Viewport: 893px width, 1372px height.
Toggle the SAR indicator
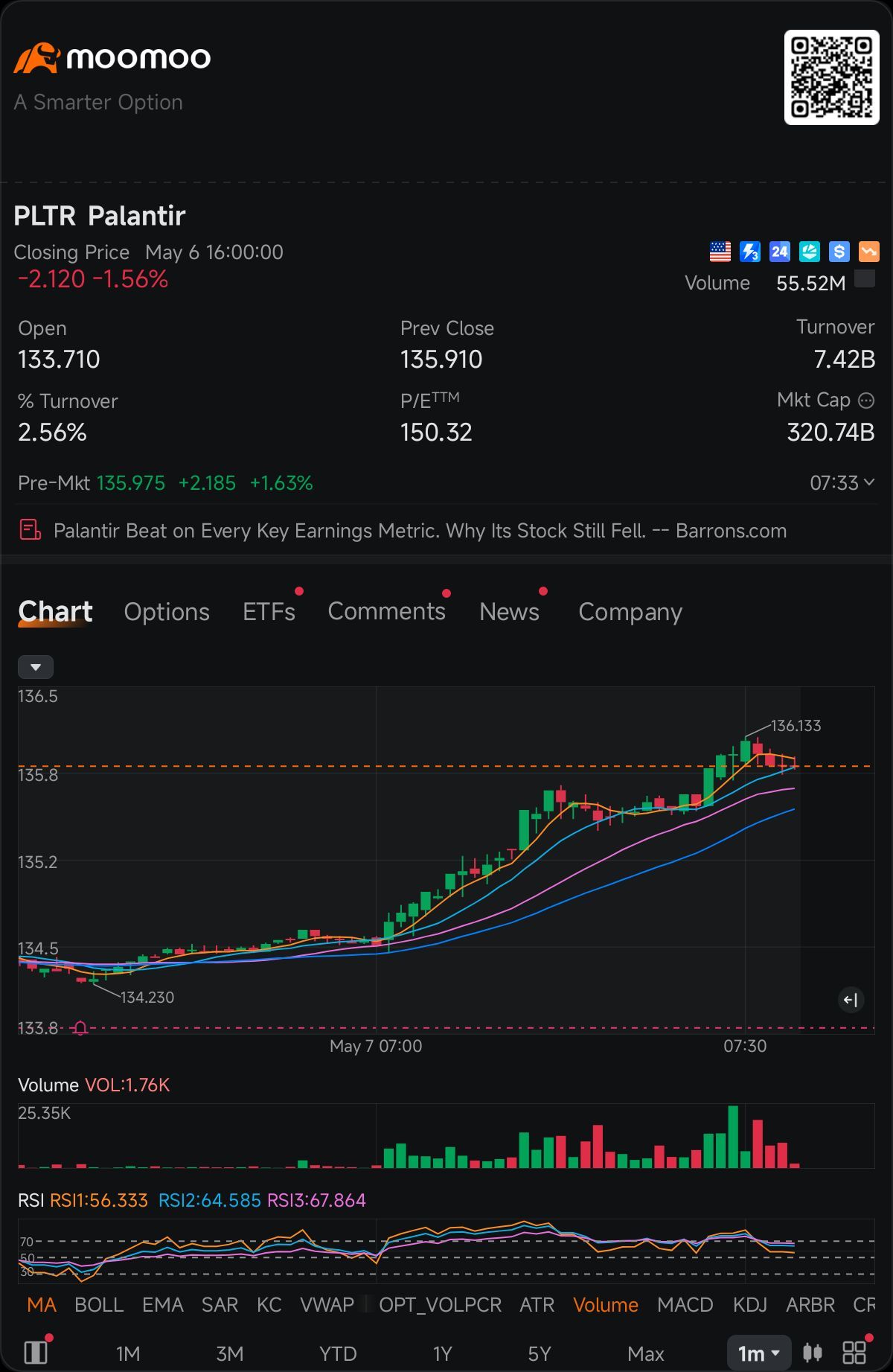(220, 1305)
